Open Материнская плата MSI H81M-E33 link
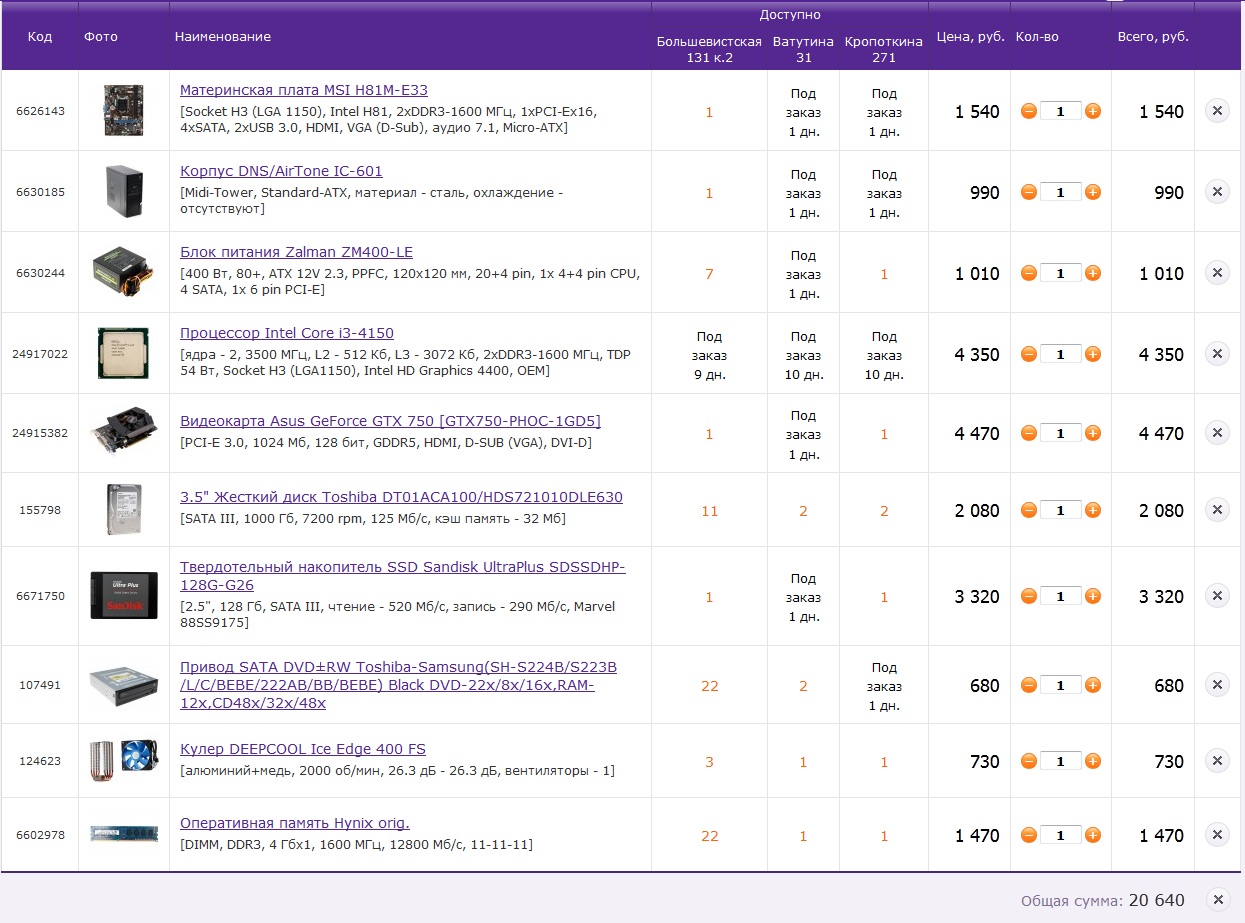The height and width of the screenshot is (923, 1245). [x=303, y=90]
